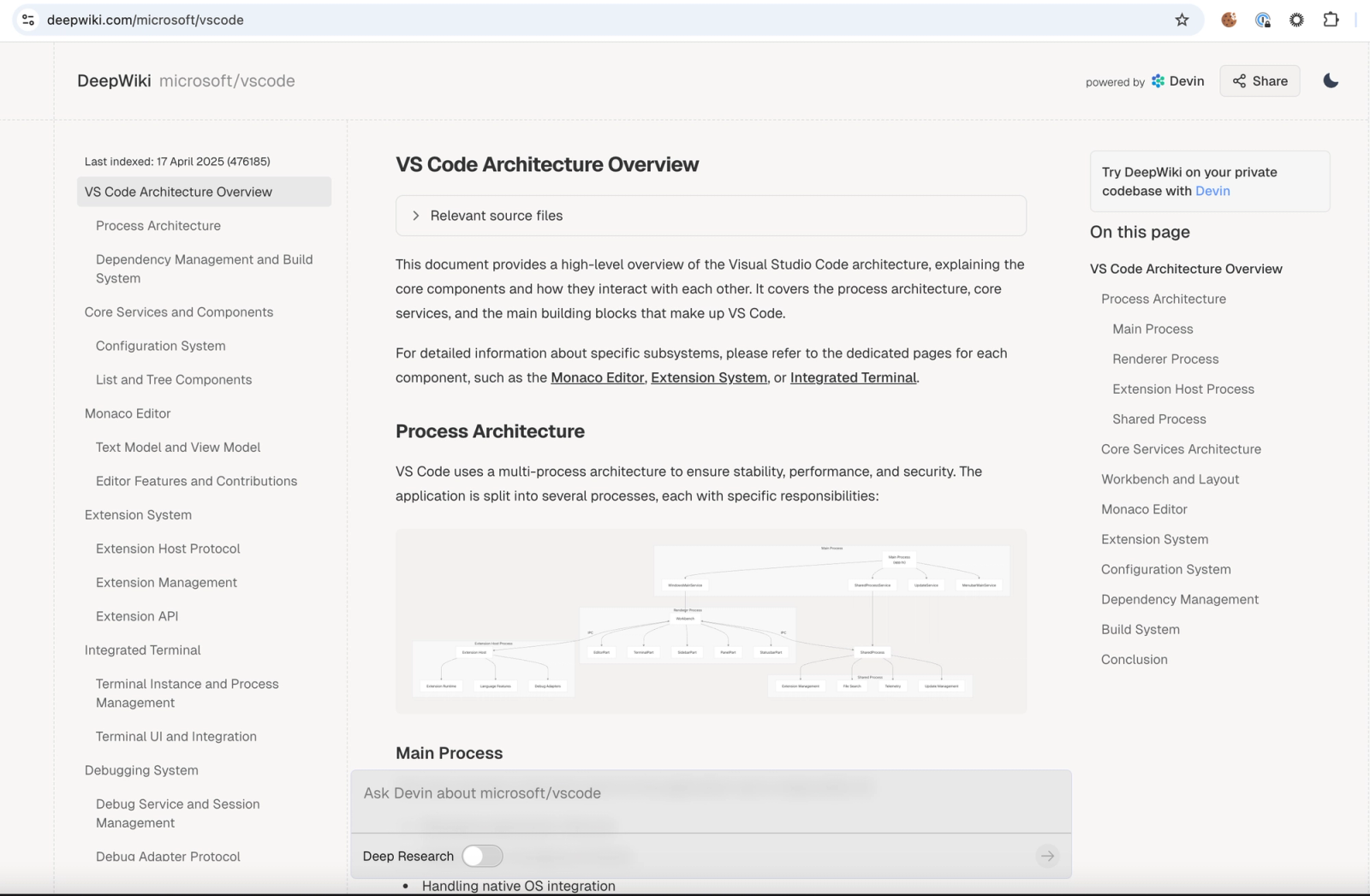
Task: Open the architecture diagram image
Action: pos(711,621)
